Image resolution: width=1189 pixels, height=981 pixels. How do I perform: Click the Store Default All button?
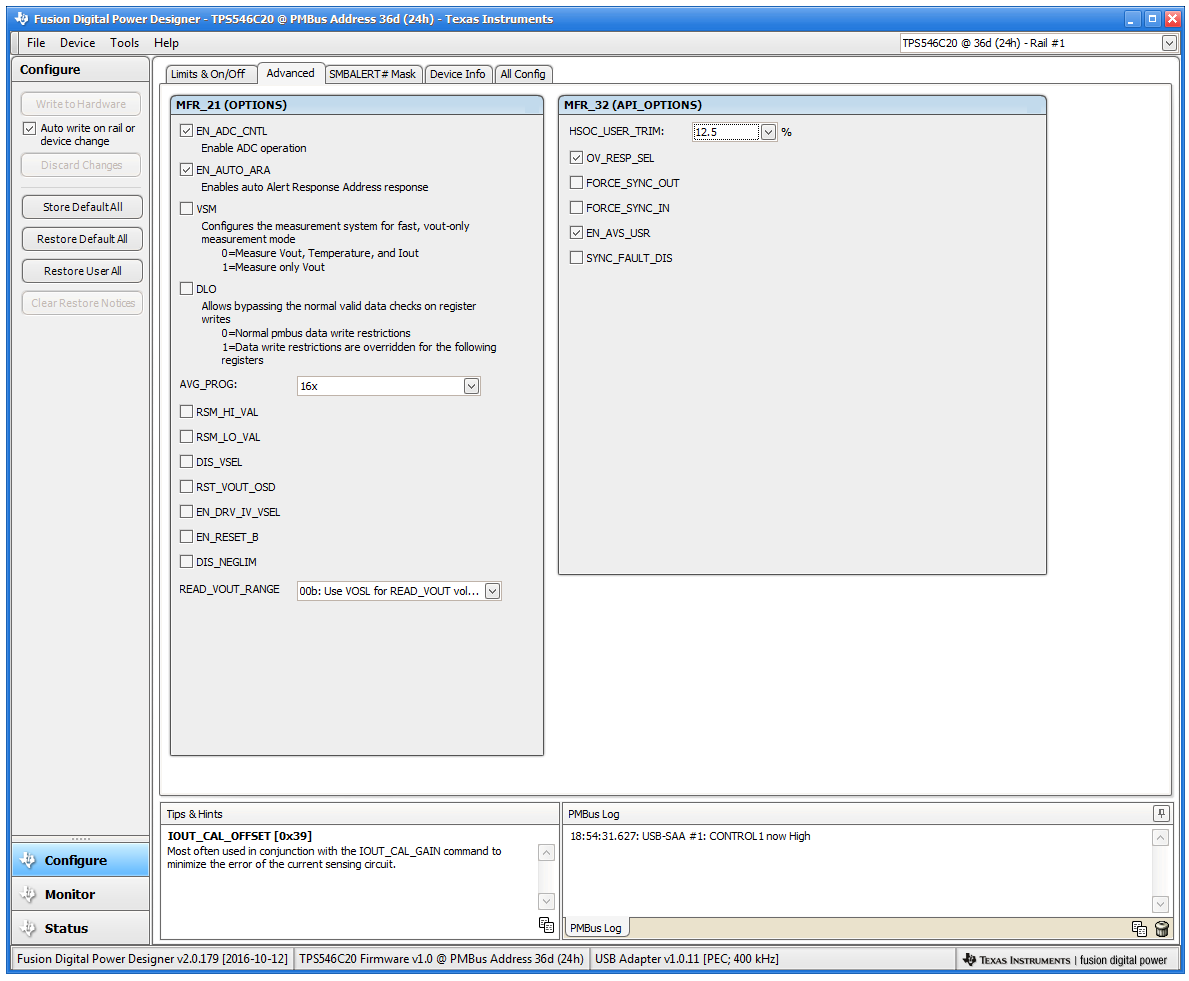point(80,207)
